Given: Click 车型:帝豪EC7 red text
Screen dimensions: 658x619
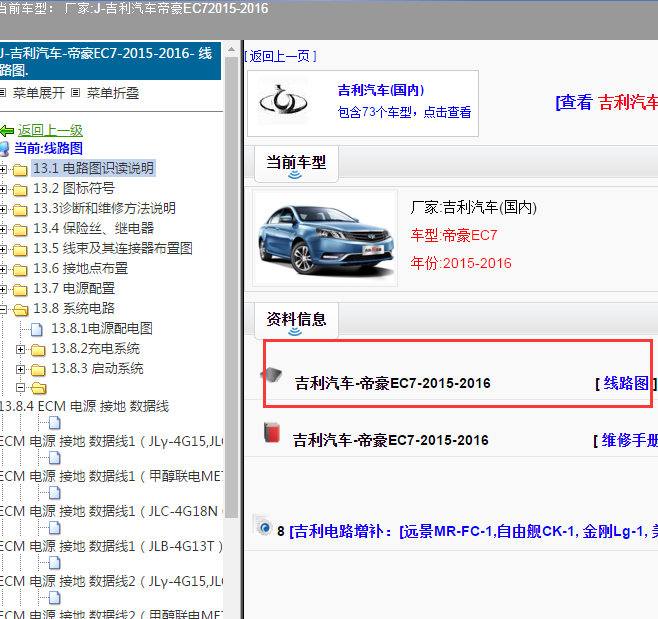Looking at the screenshot, I should point(454,235).
